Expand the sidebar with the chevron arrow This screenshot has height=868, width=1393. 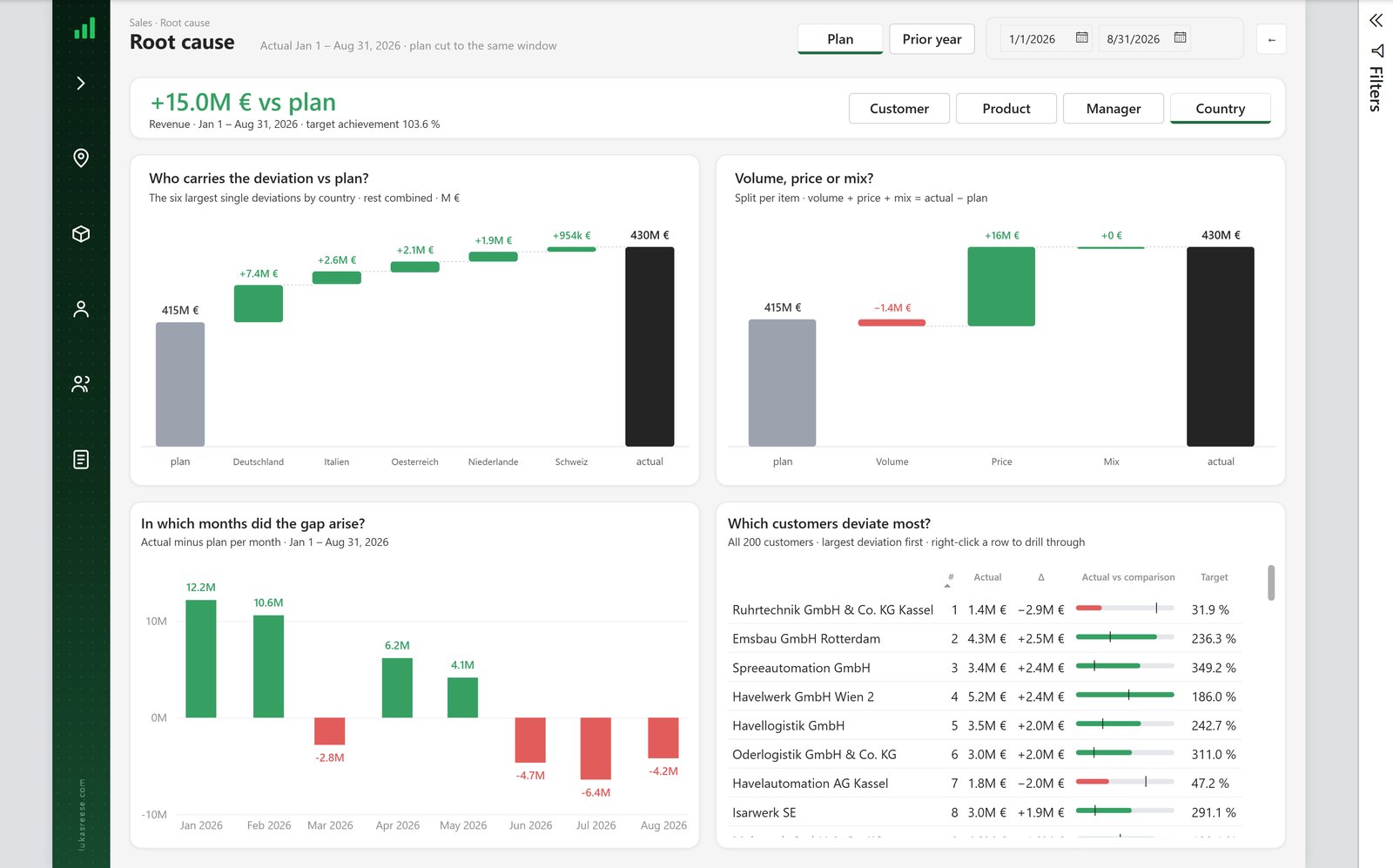(x=81, y=84)
